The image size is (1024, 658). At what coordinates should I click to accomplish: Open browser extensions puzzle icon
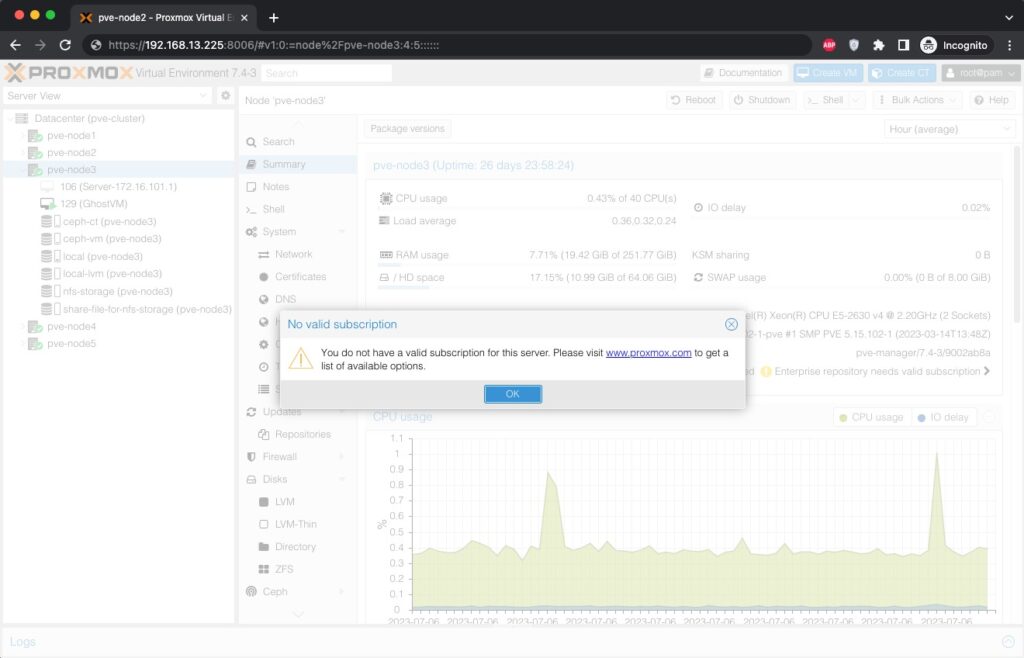878,45
